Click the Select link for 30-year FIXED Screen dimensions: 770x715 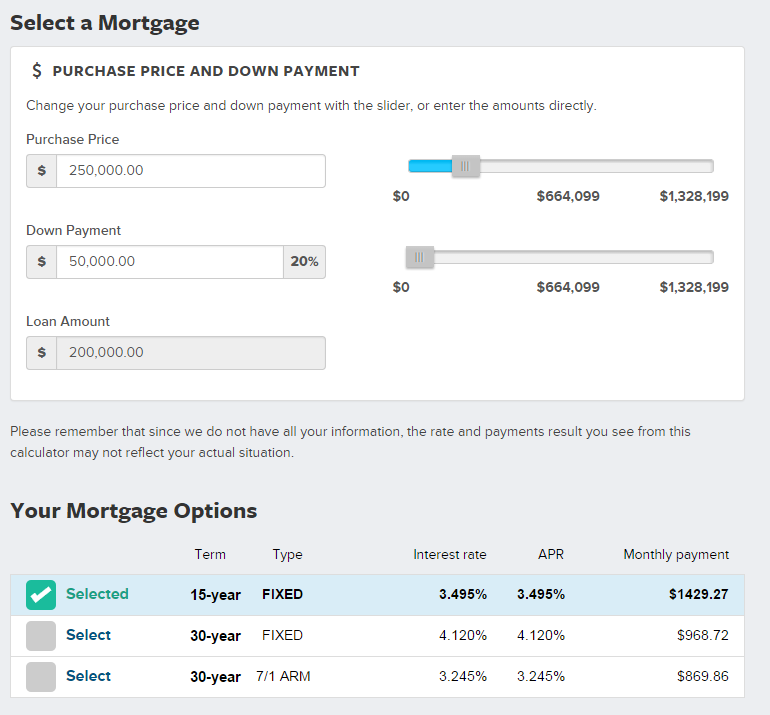(x=88, y=635)
